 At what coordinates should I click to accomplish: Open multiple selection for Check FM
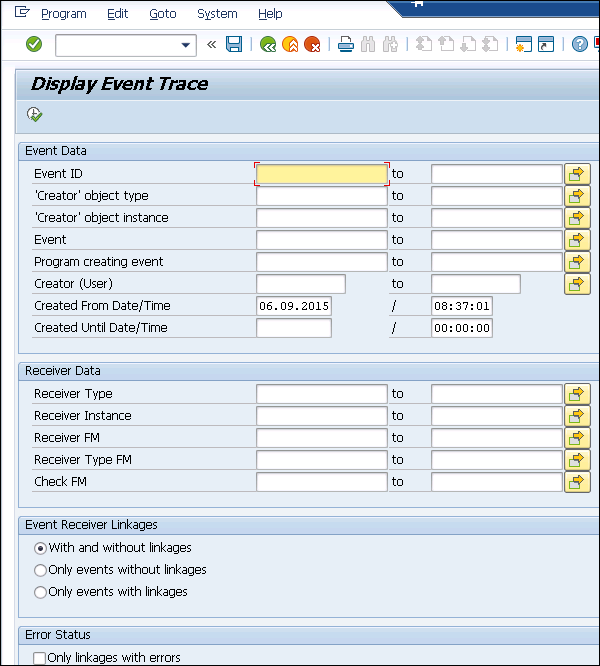(577, 482)
